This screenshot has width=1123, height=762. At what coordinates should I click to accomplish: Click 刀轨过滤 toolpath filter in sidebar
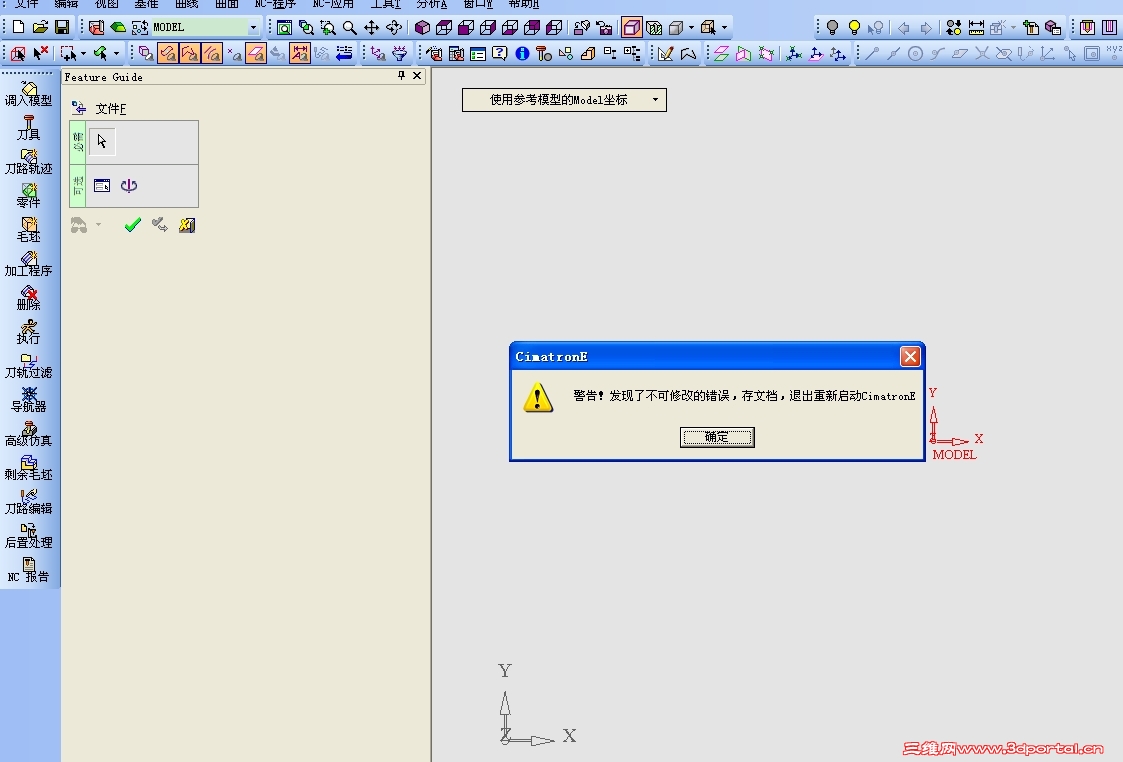(x=29, y=366)
